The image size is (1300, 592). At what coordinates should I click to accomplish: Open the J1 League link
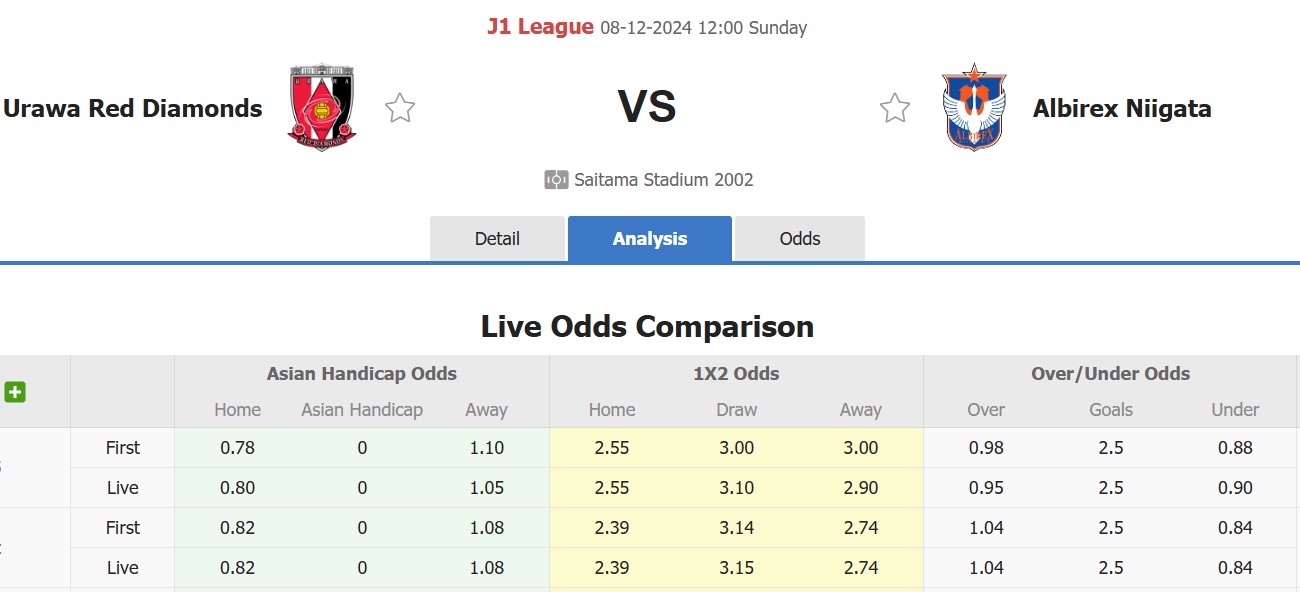540,27
